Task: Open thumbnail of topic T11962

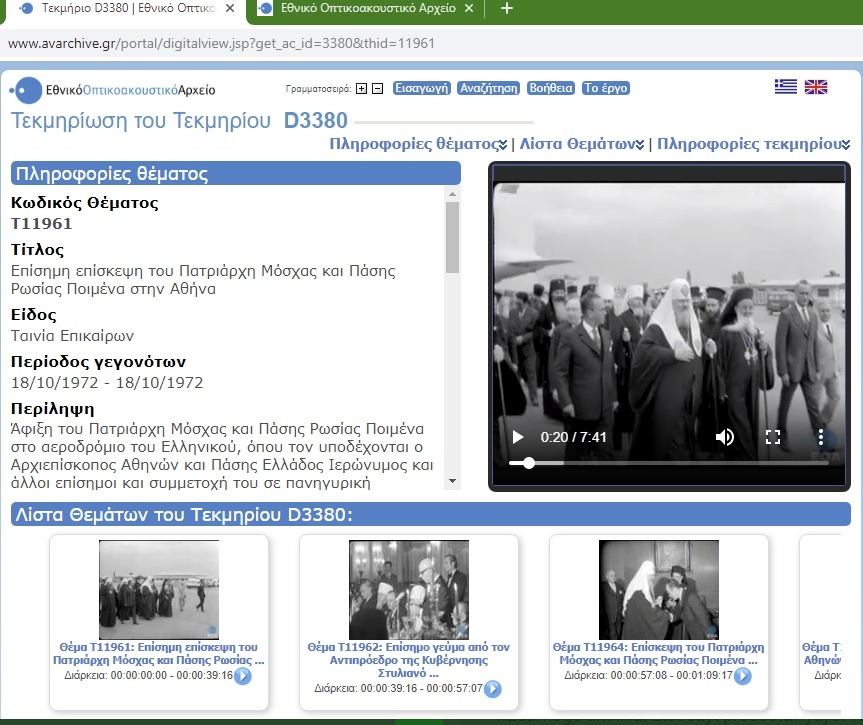Action: (x=409, y=590)
